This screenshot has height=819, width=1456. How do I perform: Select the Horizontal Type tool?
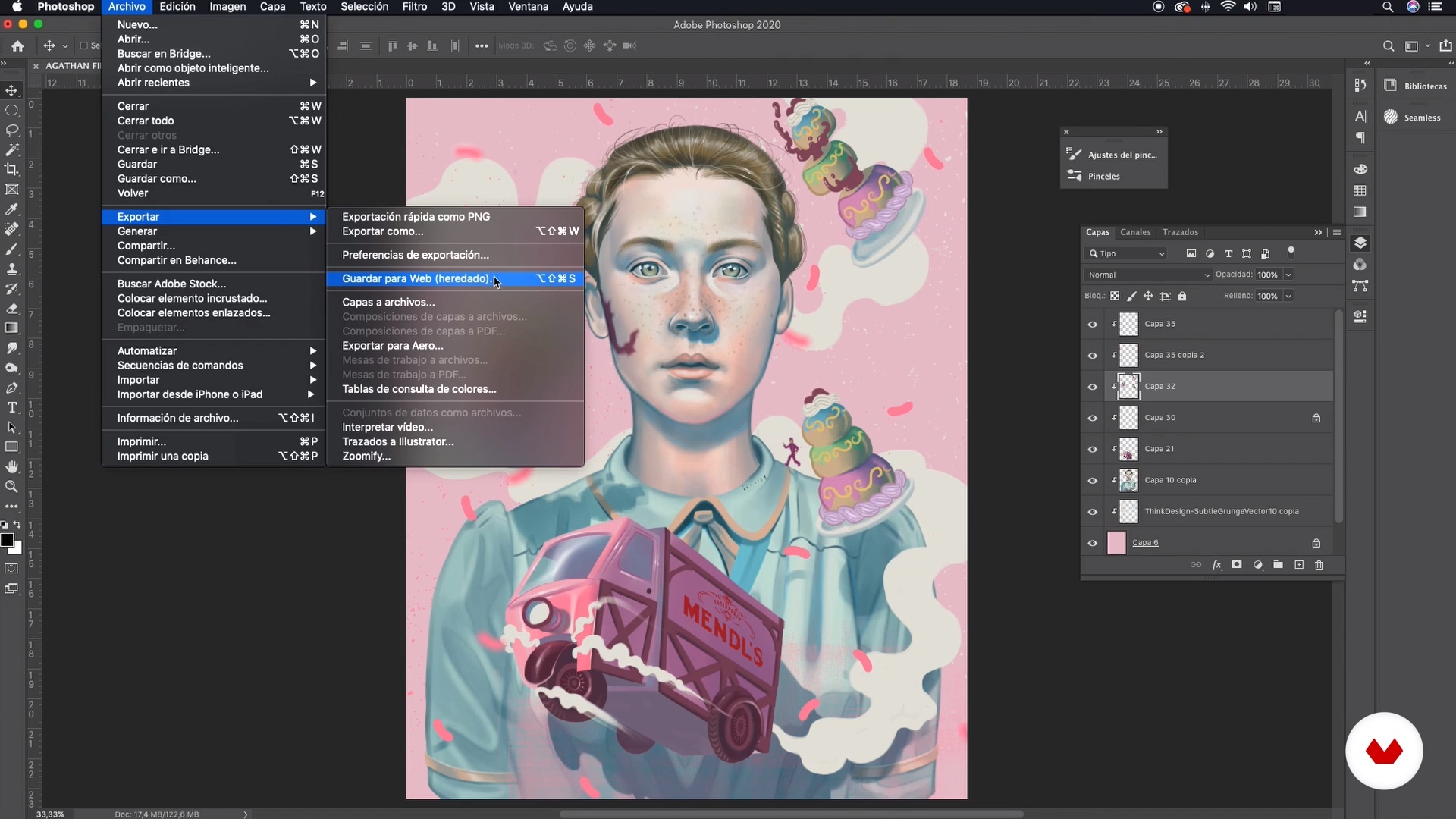(12, 407)
